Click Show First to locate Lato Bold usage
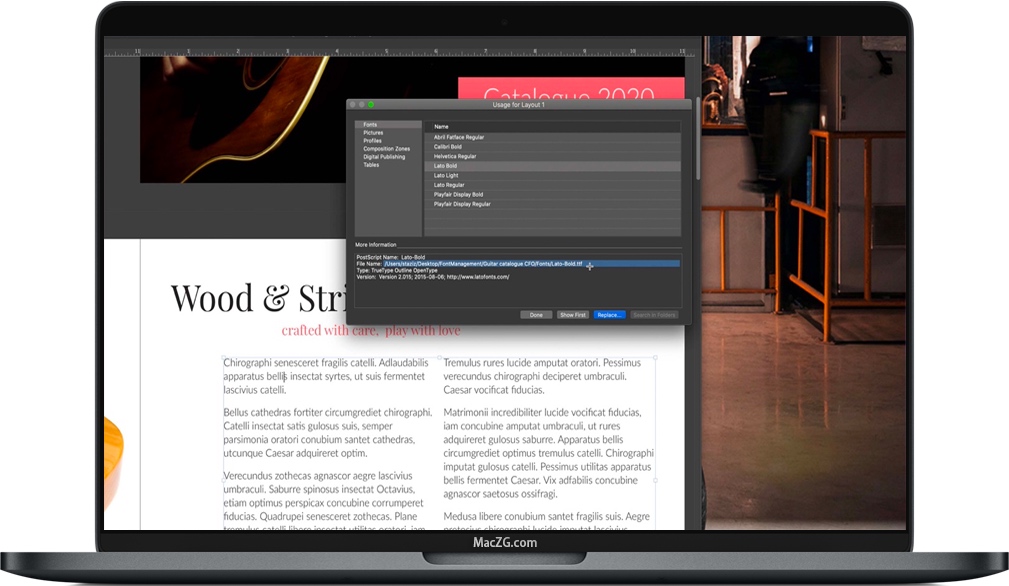This screenshot has width=1009, height=586. click(573, 315)
